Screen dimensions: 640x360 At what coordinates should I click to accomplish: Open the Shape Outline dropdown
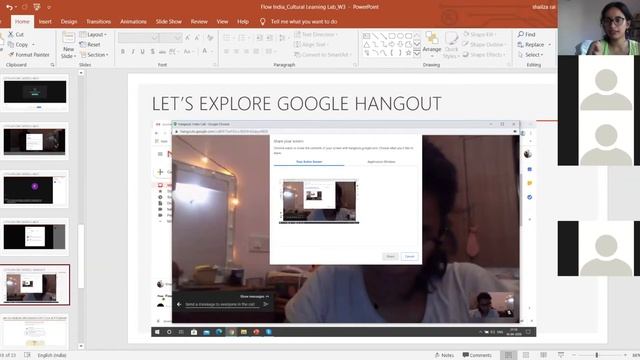tap(484, 44)
